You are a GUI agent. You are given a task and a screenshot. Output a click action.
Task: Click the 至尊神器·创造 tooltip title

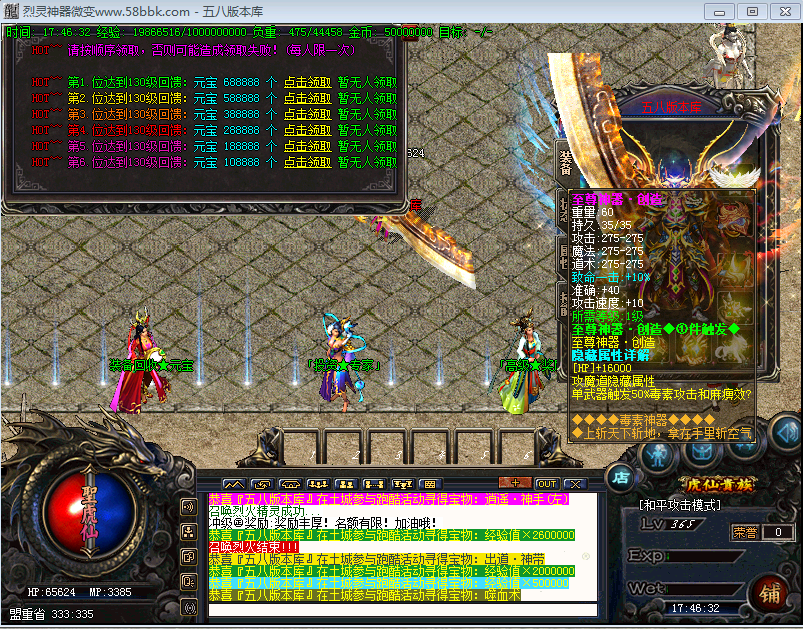[617, 199]
